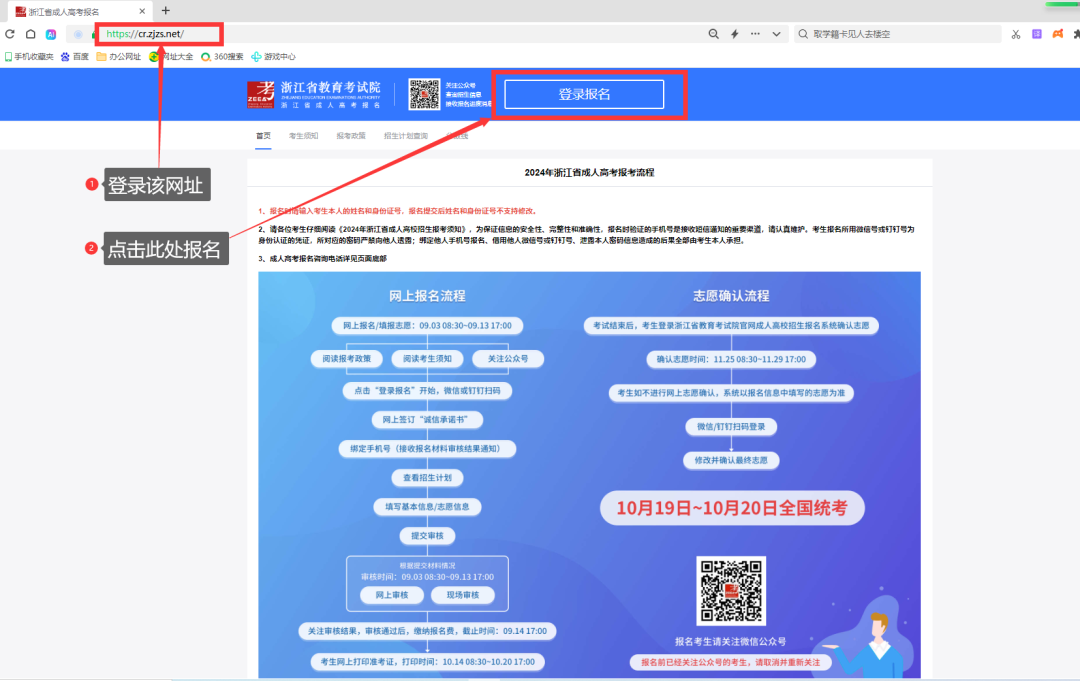Click the home page icon
This screenshot has width=1080, height=681.
coord(30,34)
